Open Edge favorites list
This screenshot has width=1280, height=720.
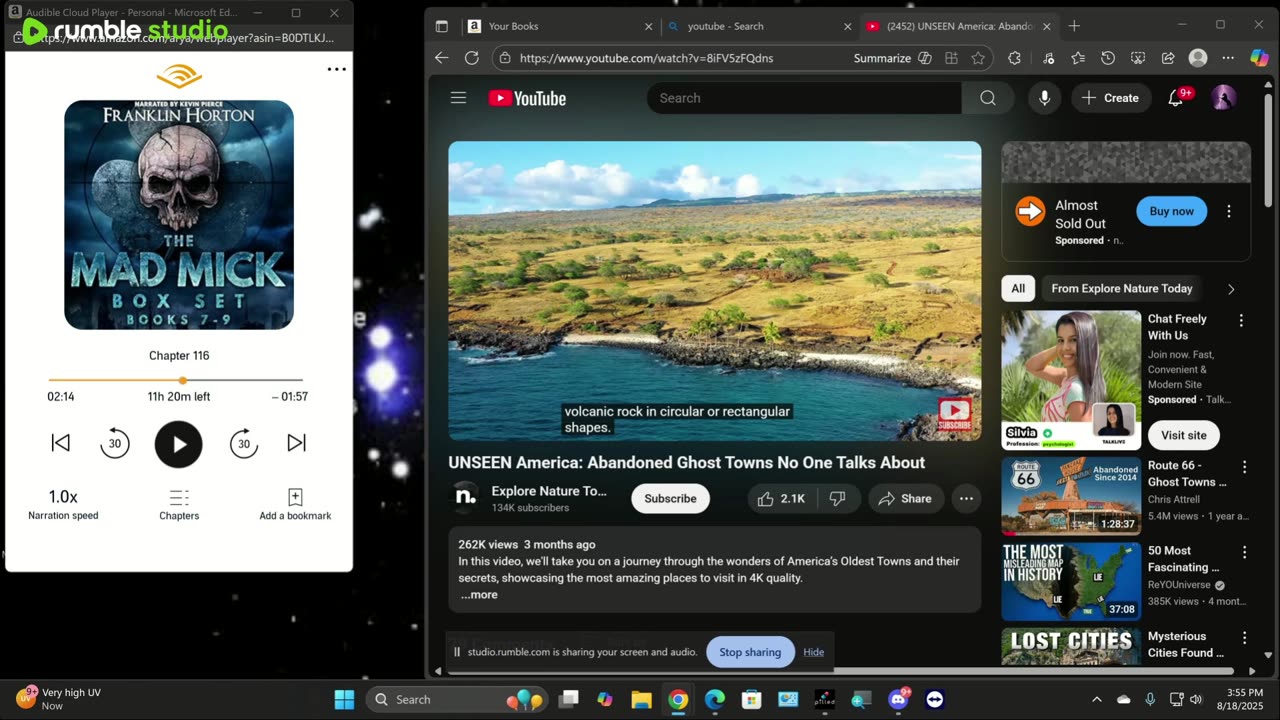pyautogui.click(x=1078, y=58)
